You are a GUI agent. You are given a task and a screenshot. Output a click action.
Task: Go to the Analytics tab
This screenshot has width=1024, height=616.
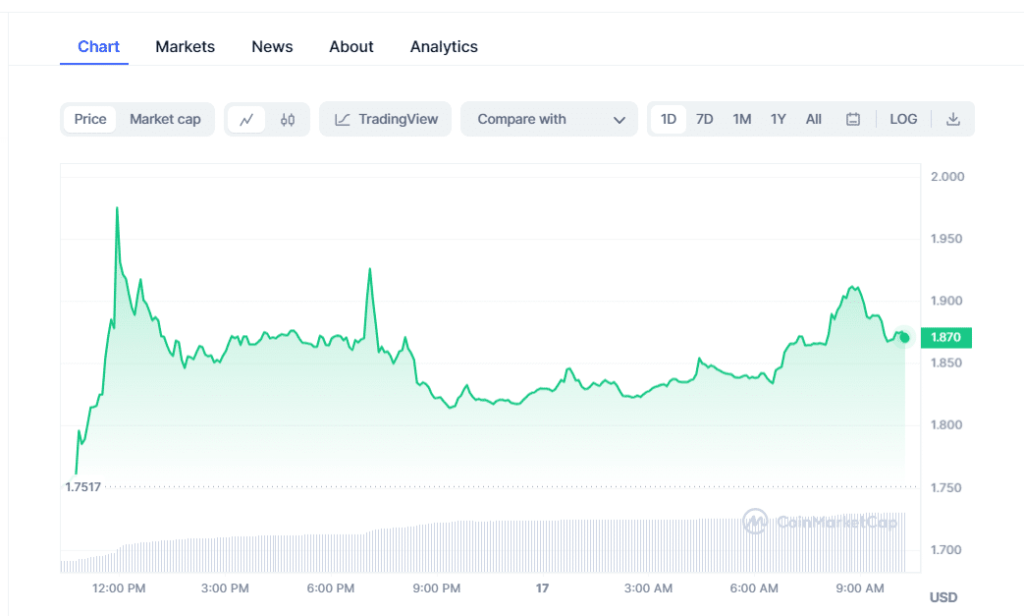click(x=444, y=47)
